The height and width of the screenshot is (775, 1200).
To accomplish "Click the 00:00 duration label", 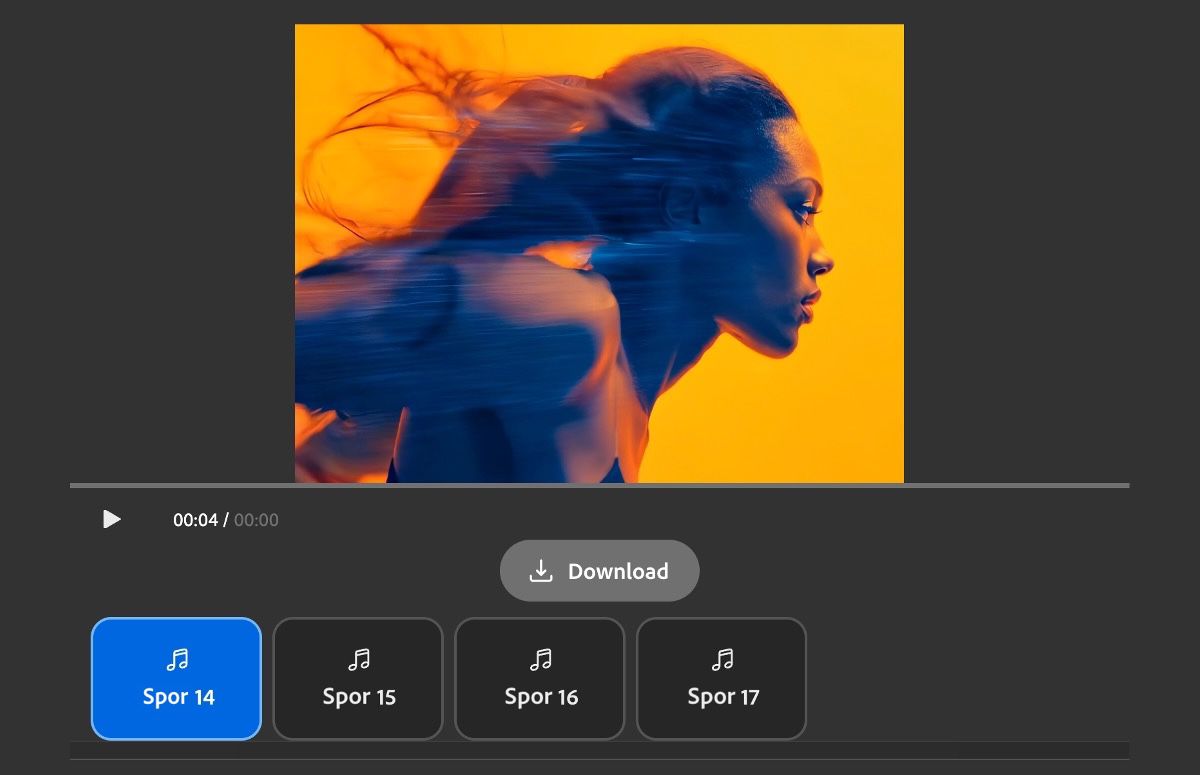I will click(257, 519).
